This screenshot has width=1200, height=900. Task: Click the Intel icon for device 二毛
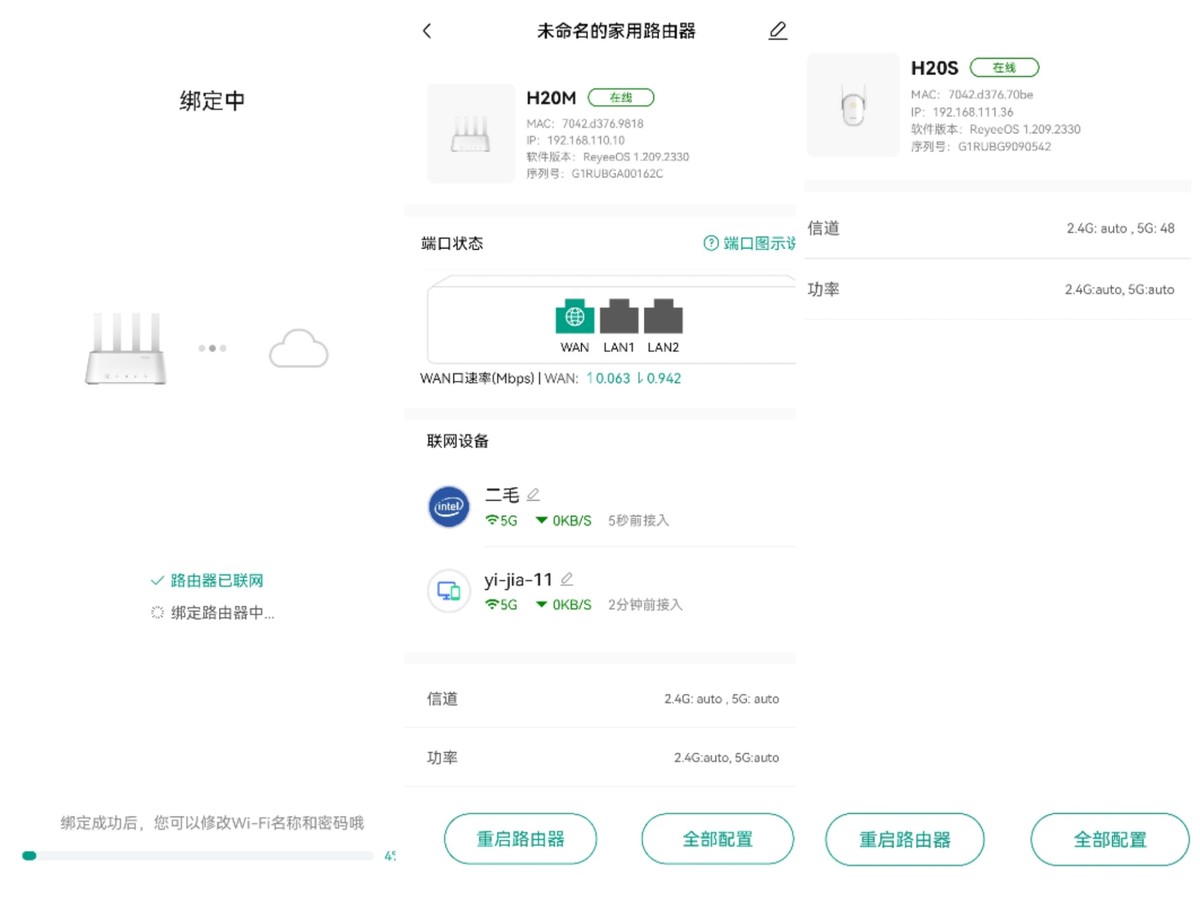(x=448, y=506)
